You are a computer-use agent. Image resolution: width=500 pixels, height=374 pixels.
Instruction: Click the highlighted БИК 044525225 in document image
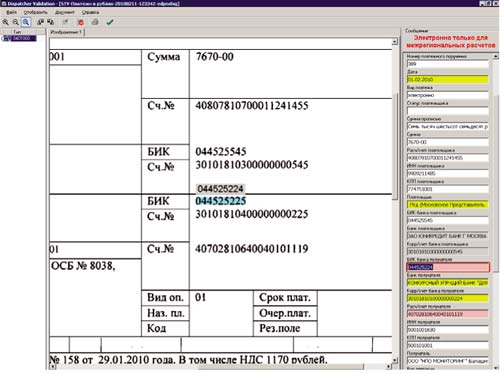click(x=221, y=201)
